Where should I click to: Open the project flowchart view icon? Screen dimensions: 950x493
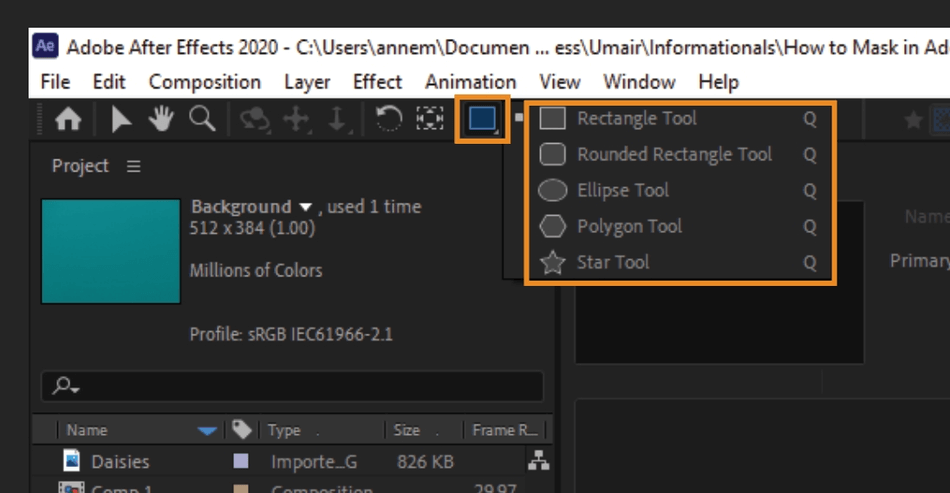click(x=538, y=461)
